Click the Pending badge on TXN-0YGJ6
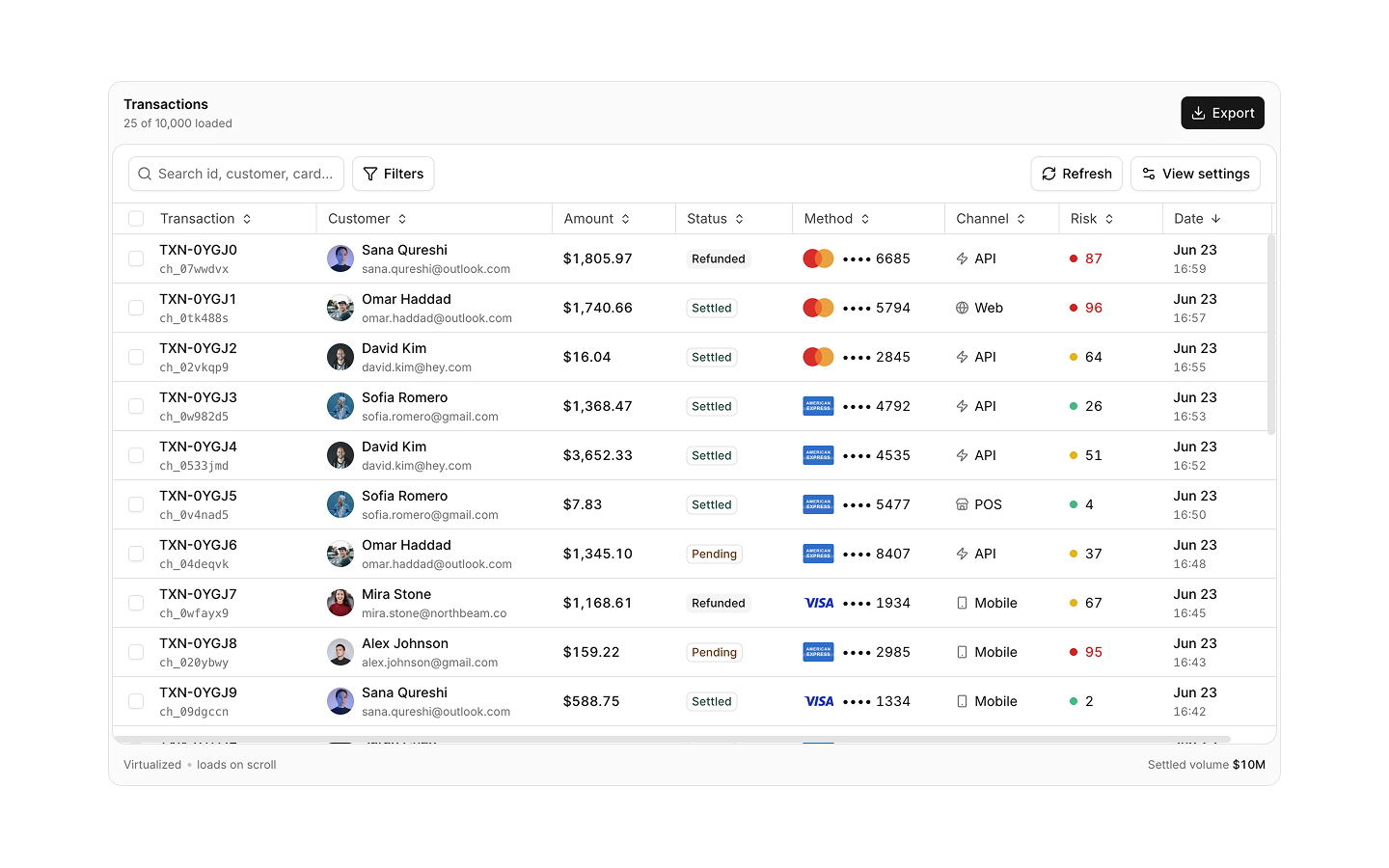Screen dimensions: 1389x868 click(x=714, y=554)
